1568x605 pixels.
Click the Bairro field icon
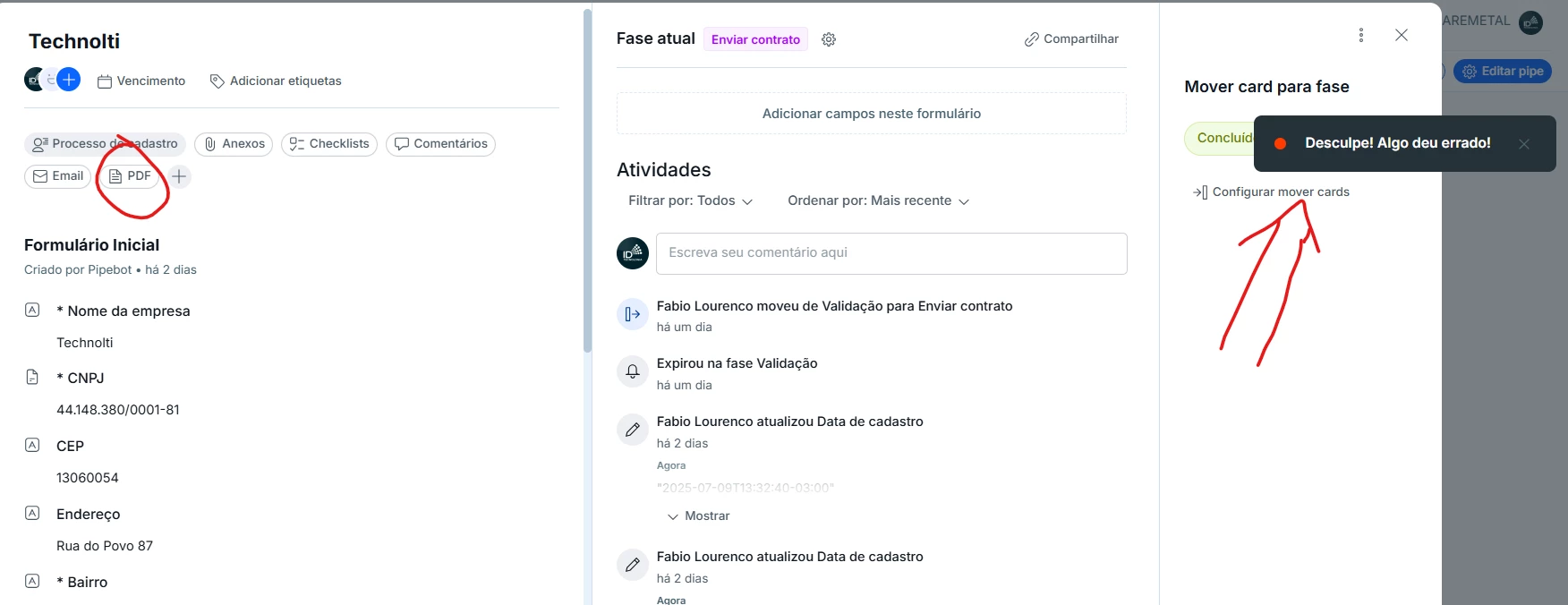(x=32, y=581)
